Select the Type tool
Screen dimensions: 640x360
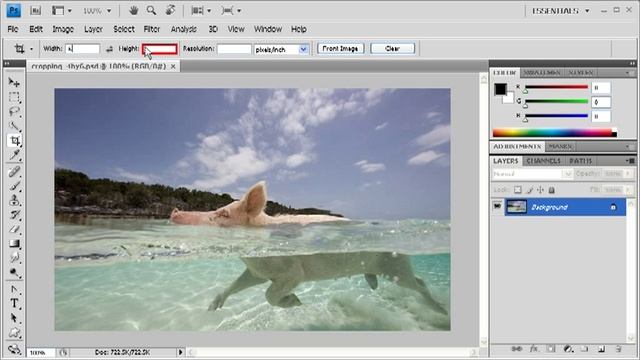[14, 304]
